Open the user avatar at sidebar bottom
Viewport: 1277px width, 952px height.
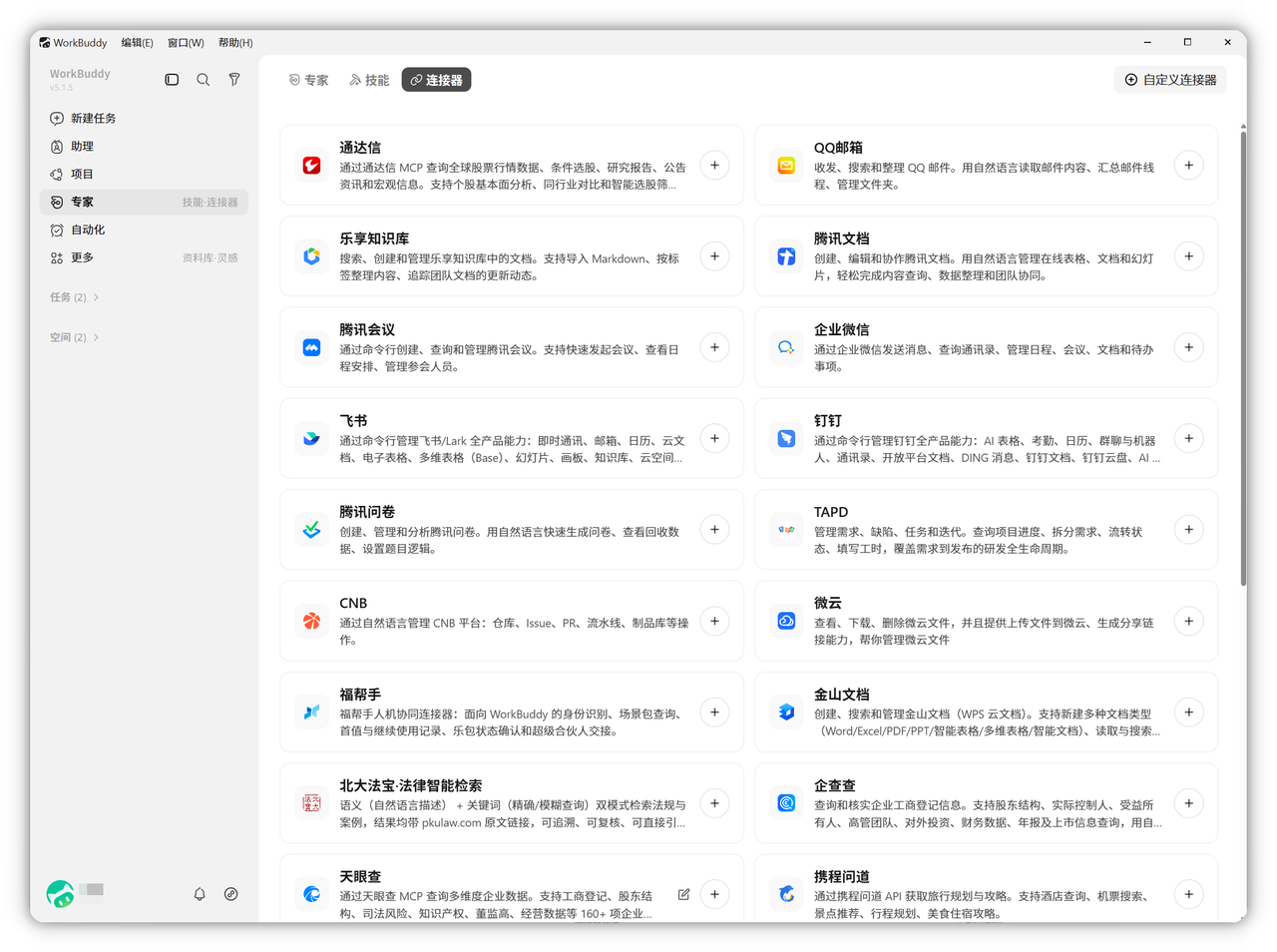coord(60,893)
